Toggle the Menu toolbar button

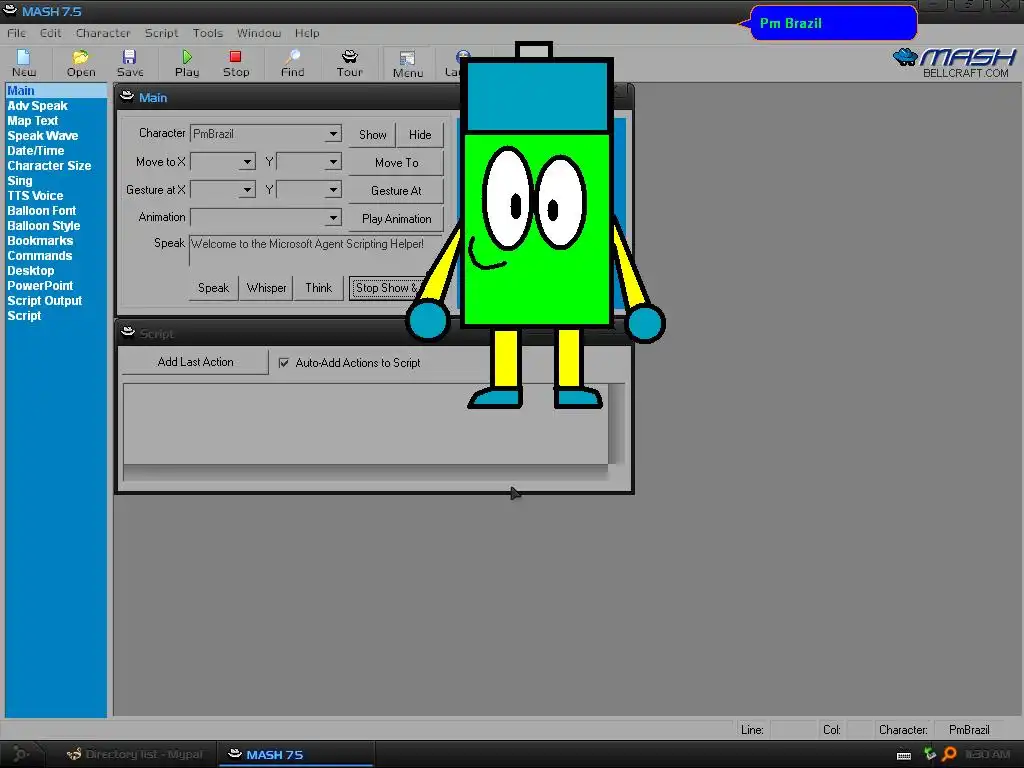408,64
